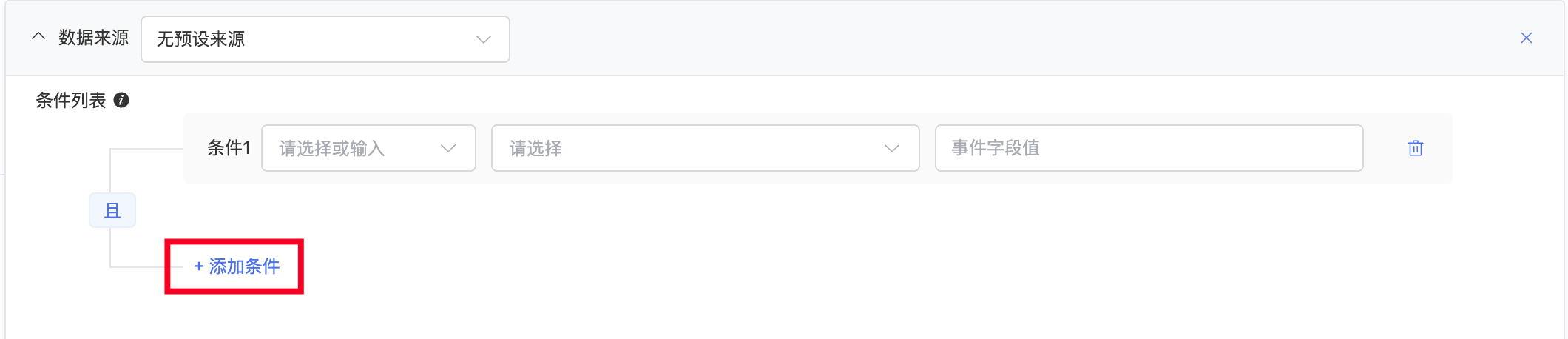Click the plus sign before 添加条件
Image resolution: width=1568 pixels, height=339 pixels.
pyautogui.click(x=198, y=266)
